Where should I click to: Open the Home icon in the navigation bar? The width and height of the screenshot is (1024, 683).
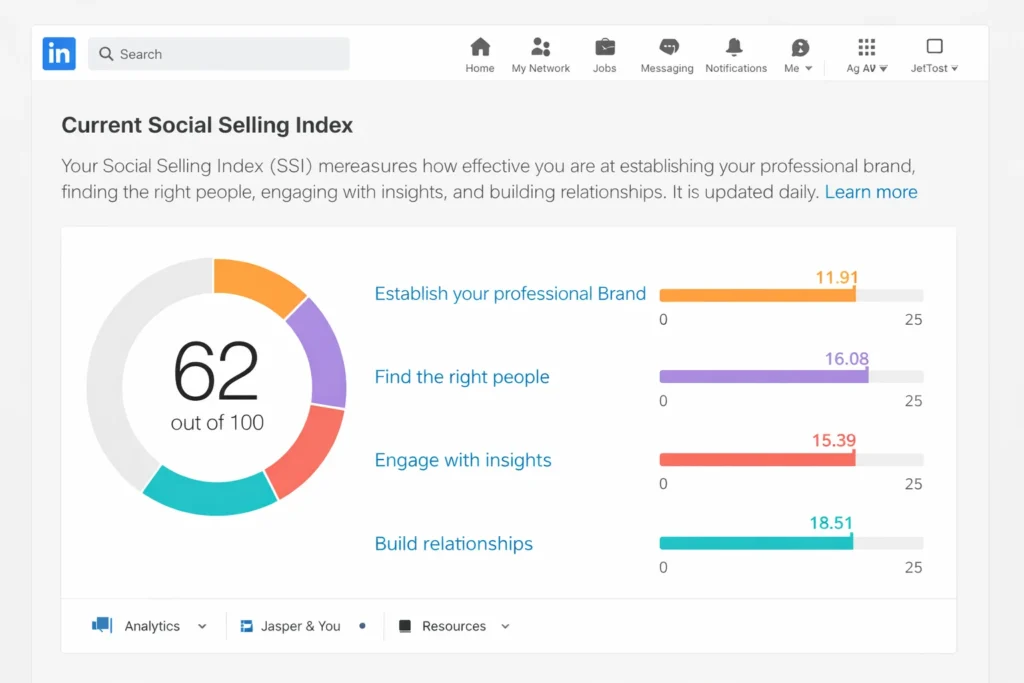click(x=480, y=47)
